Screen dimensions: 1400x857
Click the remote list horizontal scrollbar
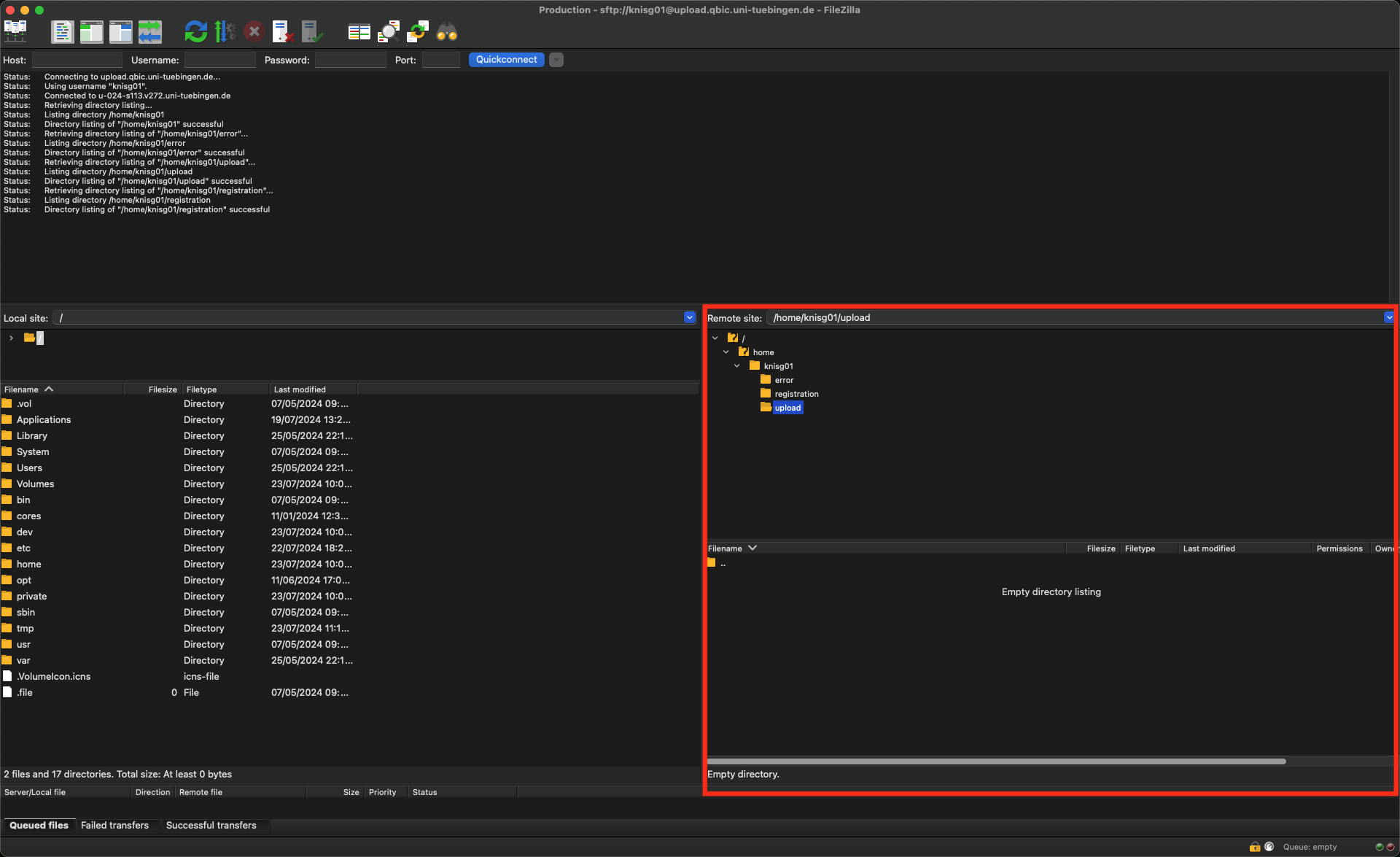point(996,761)
